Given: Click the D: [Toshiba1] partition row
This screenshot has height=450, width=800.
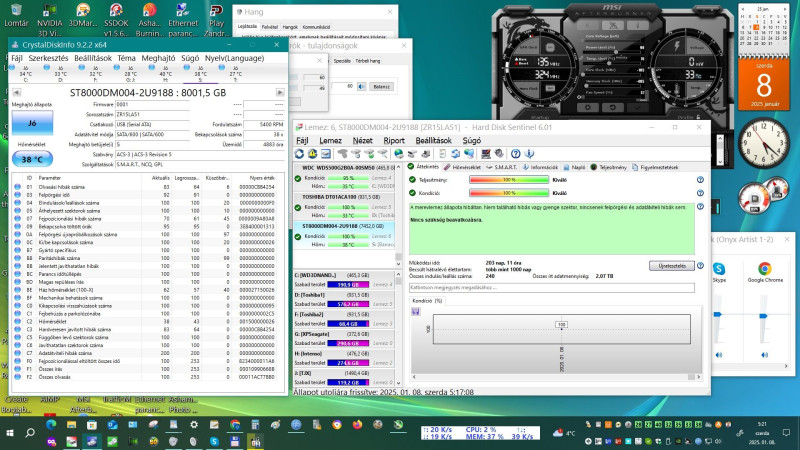Looking at the screenshot, I should 344,299.
